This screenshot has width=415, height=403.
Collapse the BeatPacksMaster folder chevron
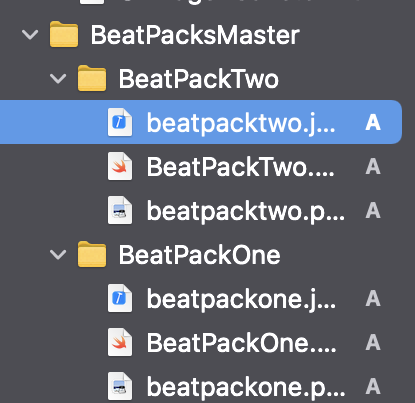[x=30, y=35]
